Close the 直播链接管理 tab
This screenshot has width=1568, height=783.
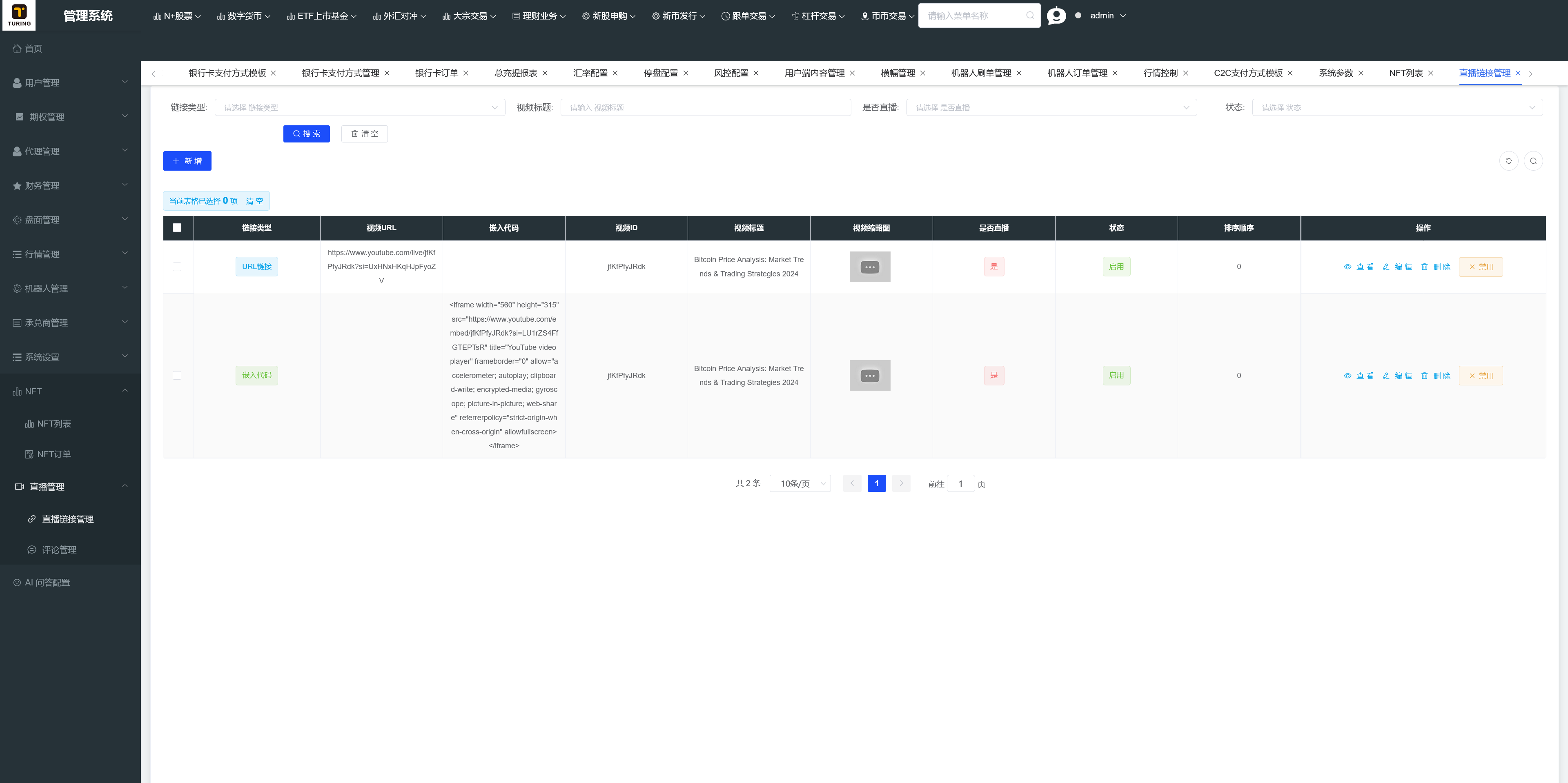(x=1517, y=73)
